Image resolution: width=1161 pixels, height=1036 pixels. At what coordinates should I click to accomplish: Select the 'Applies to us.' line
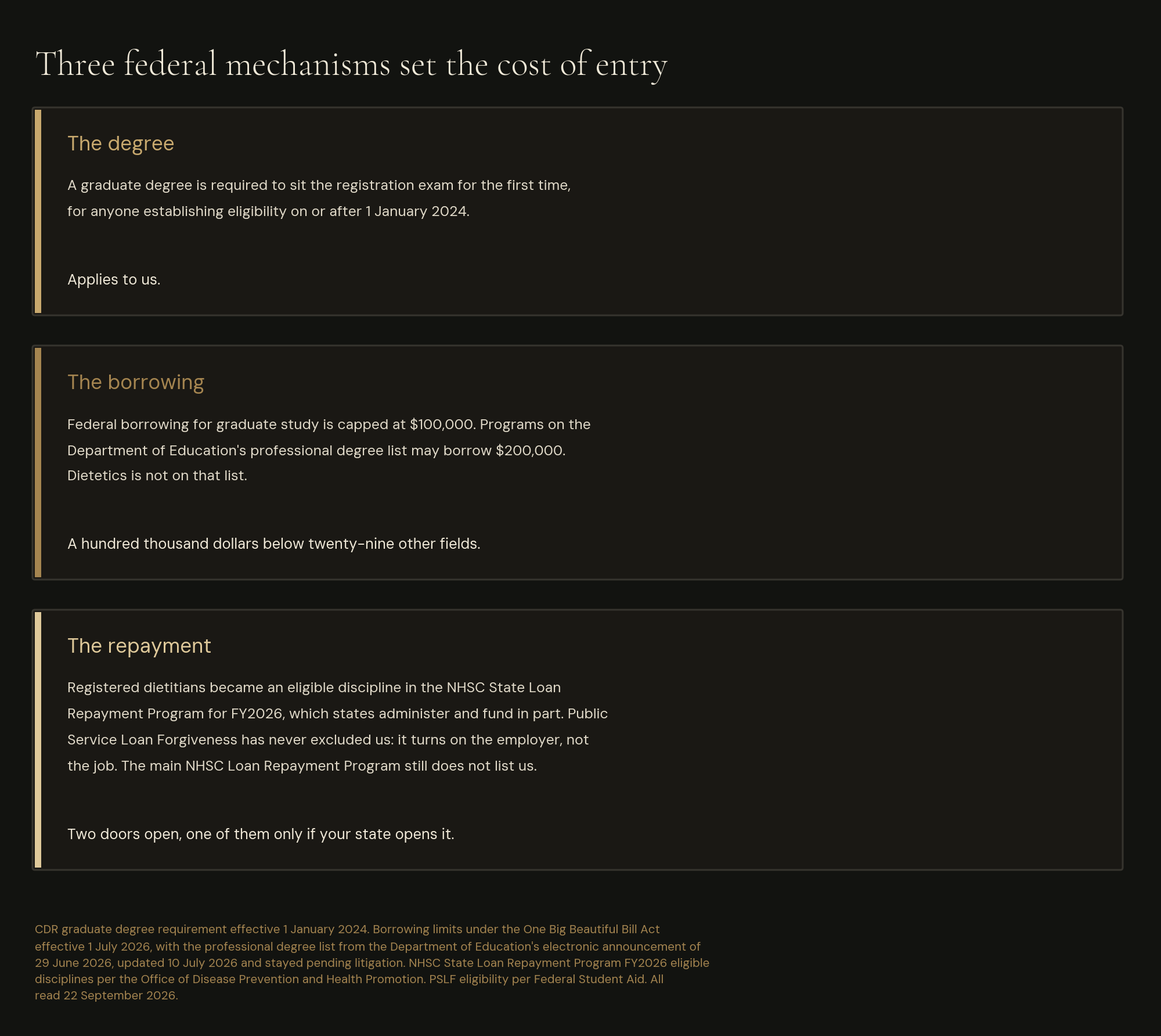114,279
